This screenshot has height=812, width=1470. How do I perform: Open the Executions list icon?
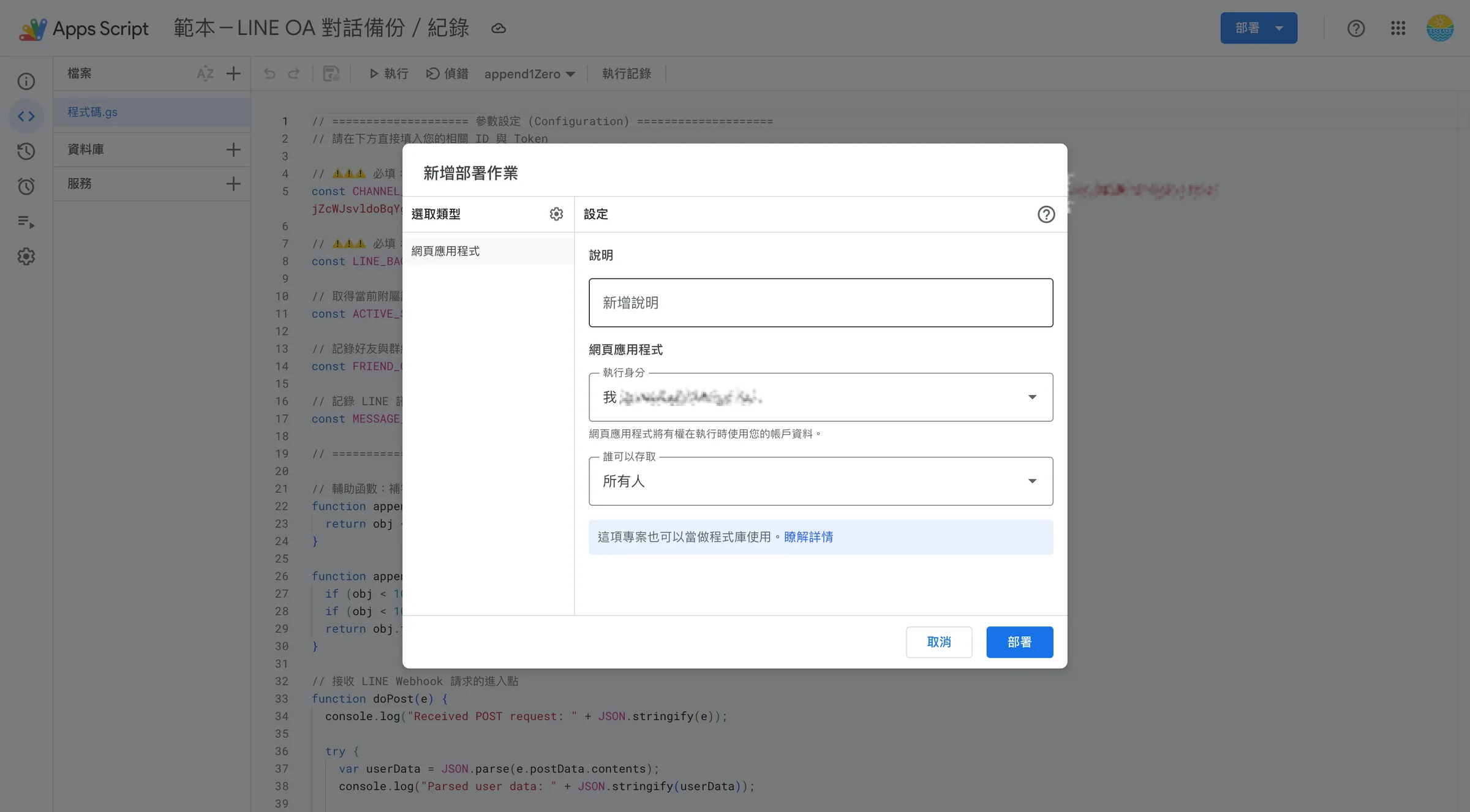coord(26,222)
